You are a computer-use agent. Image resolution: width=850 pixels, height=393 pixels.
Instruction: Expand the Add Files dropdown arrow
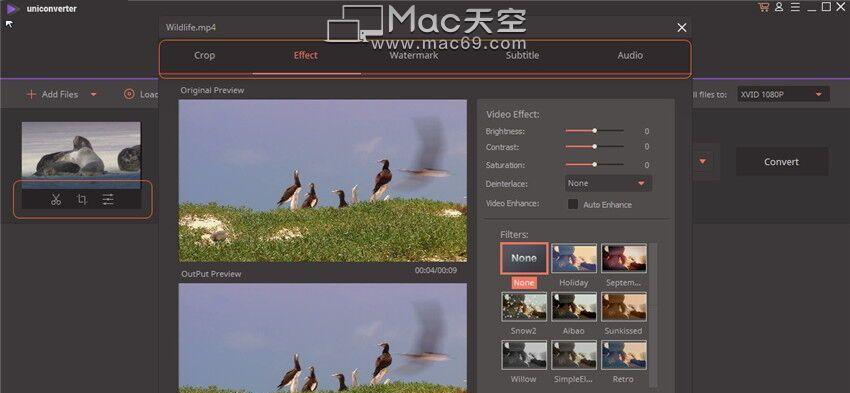click(x=93, y=94)
